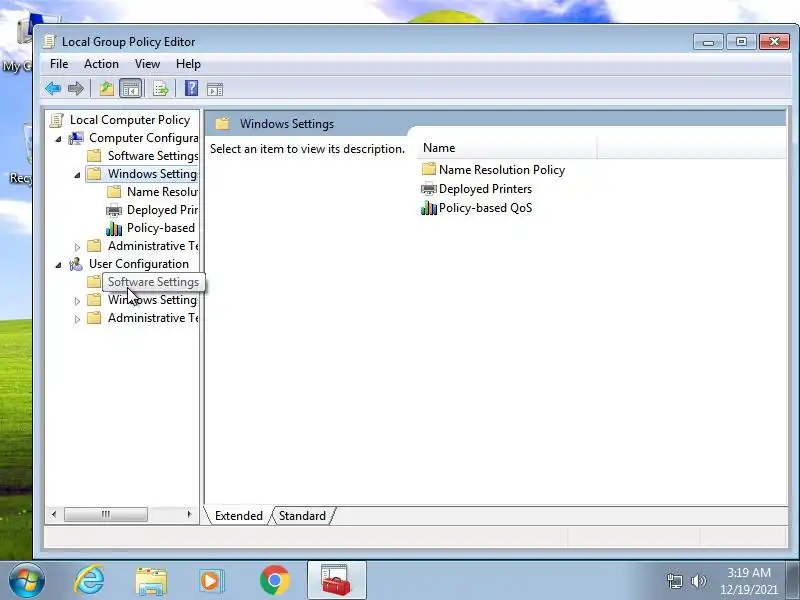Image resolution: width=800 pixels, height=600 pixels.
Task: Select Local Computer Policy root node
Action: [x=130, y=120]
